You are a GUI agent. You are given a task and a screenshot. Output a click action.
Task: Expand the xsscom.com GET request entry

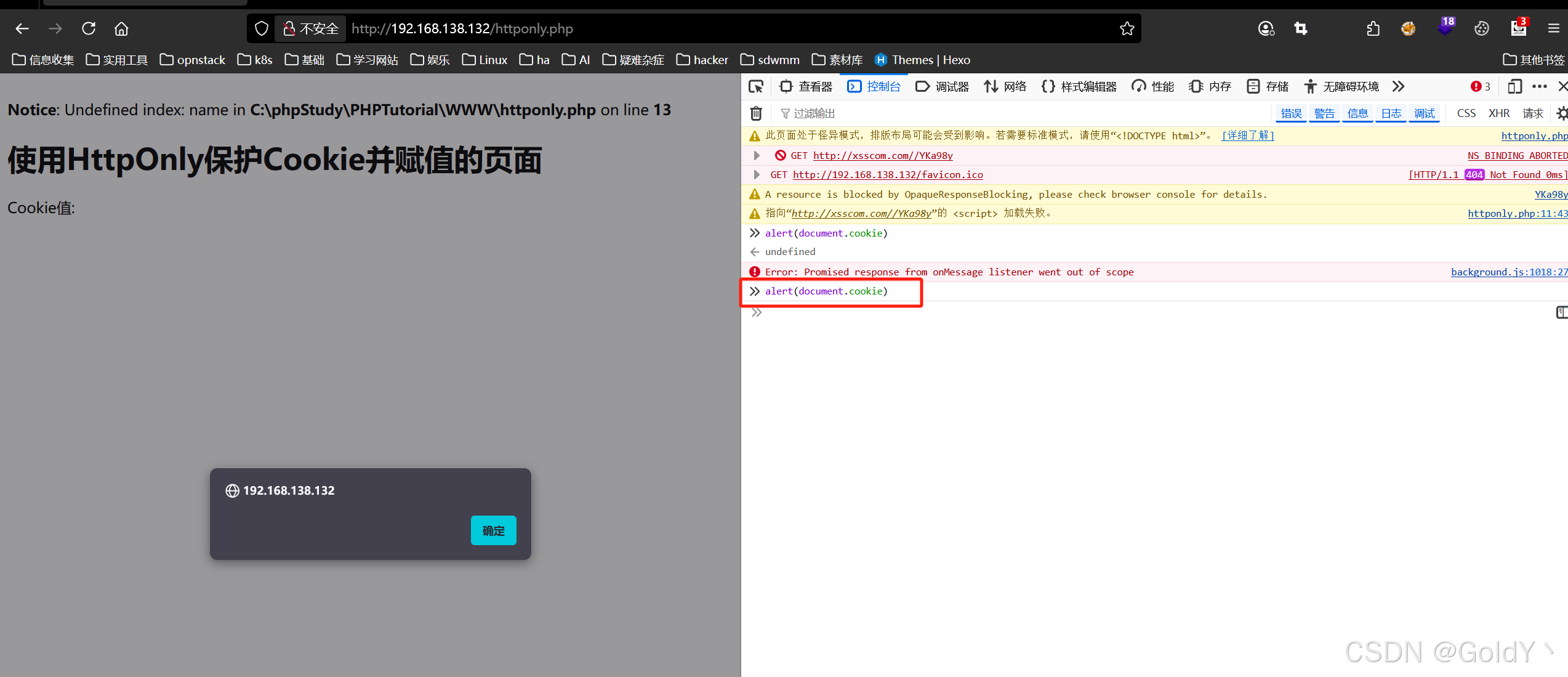click(757, 156)
